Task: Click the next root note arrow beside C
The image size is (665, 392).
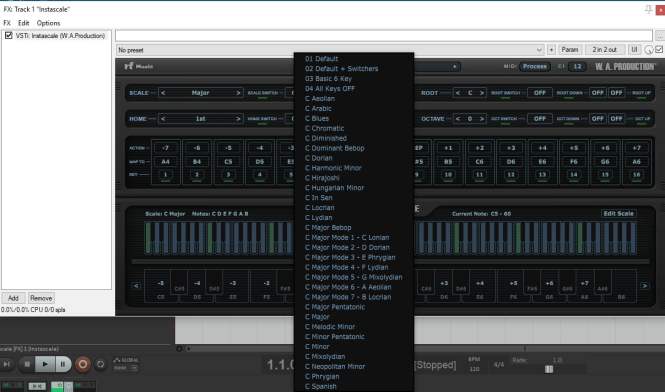Action: (482, 92)
